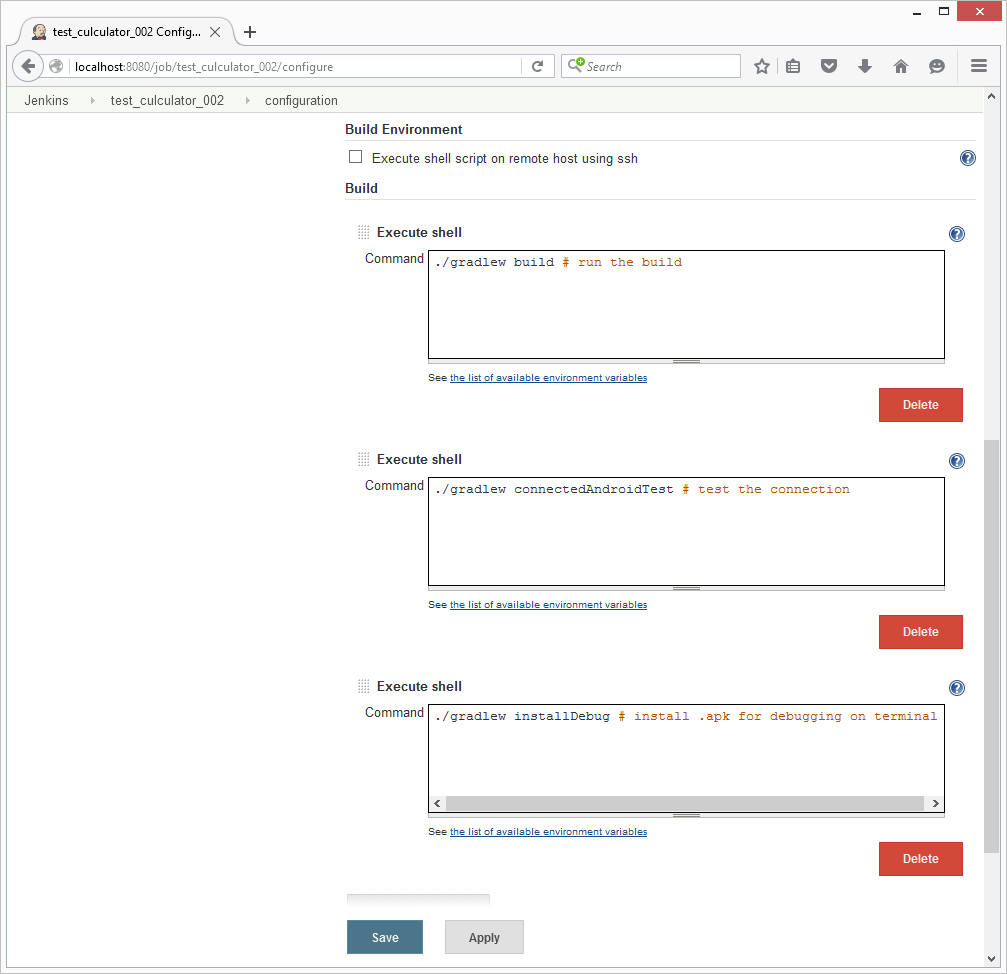Click the search engine magnifier icon

(575, 65)
